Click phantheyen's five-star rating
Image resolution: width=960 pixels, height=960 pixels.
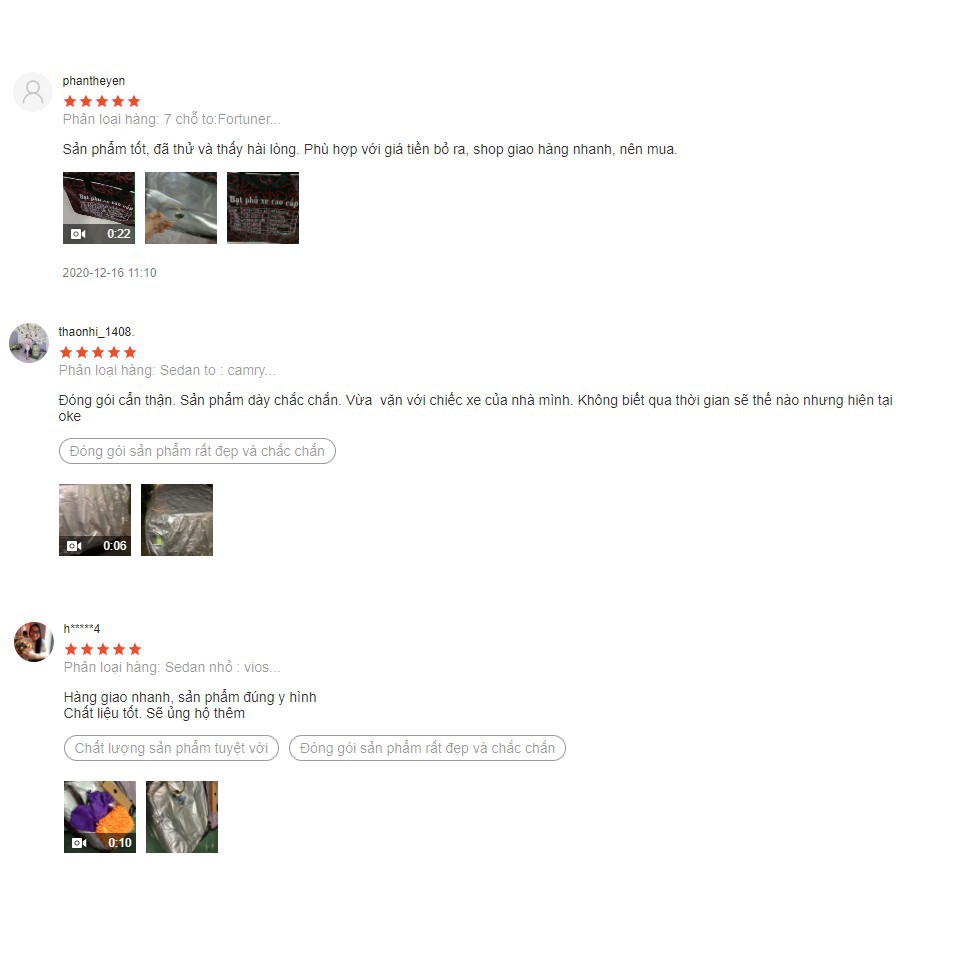point(102,101)
